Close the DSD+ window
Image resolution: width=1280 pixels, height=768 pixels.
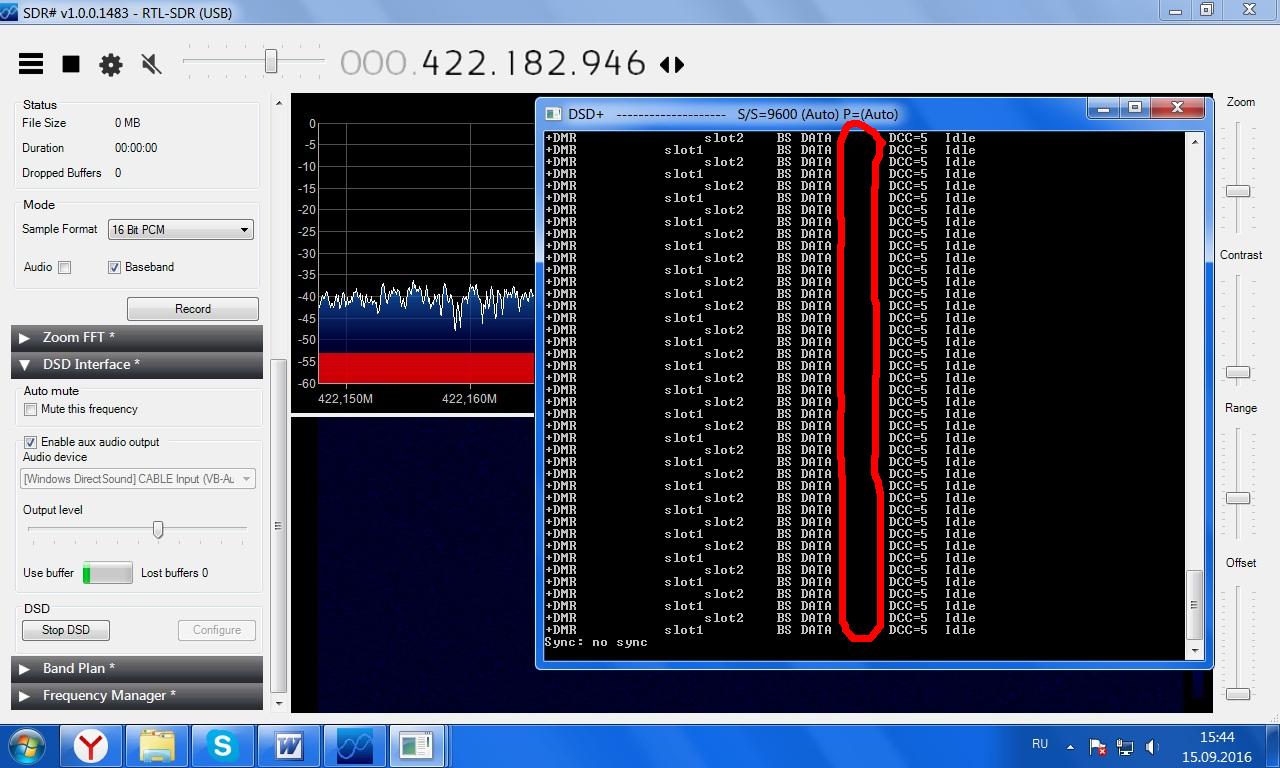click(1177, 108)
